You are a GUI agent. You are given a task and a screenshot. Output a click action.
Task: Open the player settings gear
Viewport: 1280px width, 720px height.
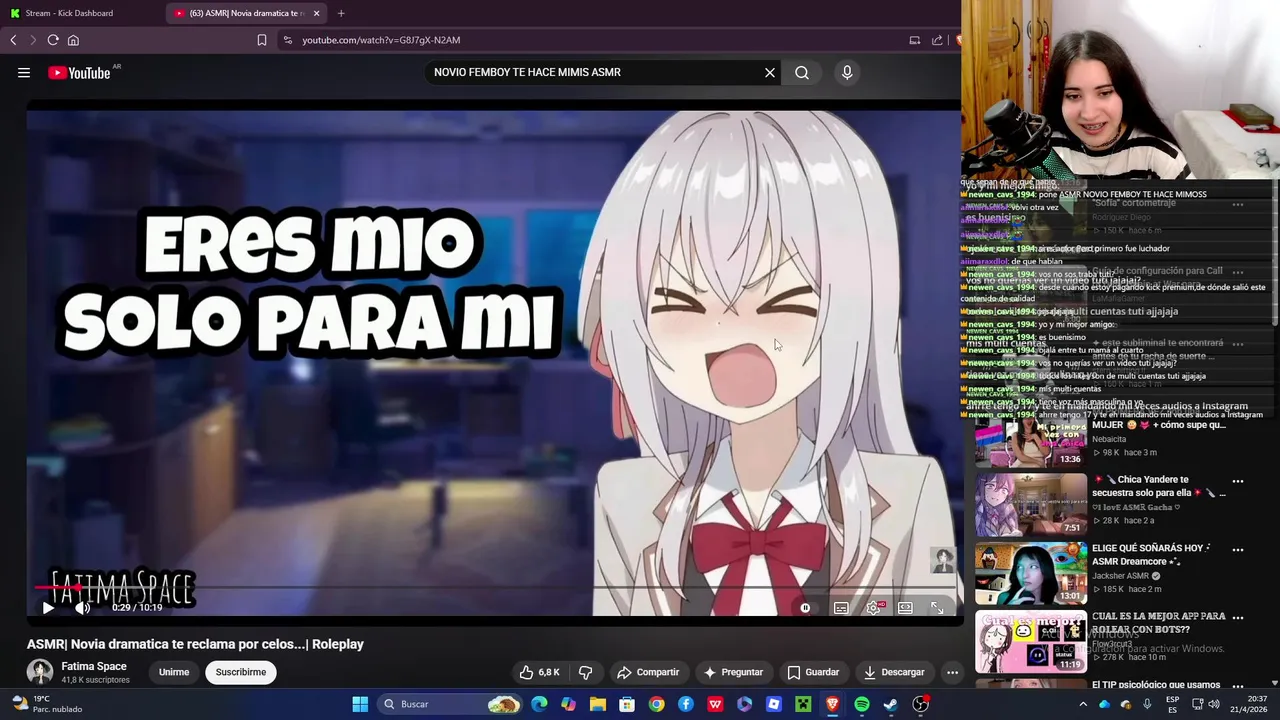[x=873, y=607]
